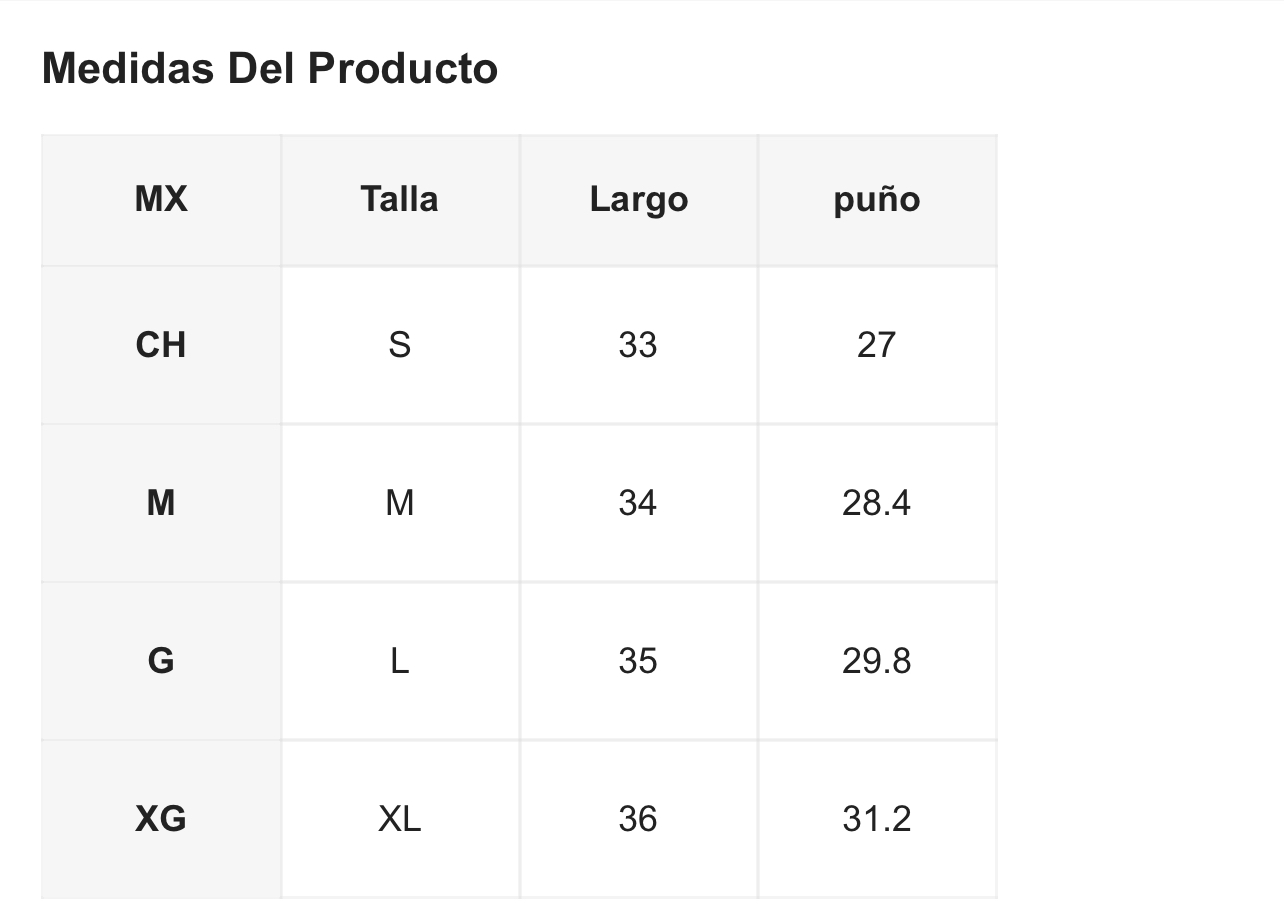Screen dimensions: 1284x912
Task: Click the puño value 27
Action: point(877,345)
